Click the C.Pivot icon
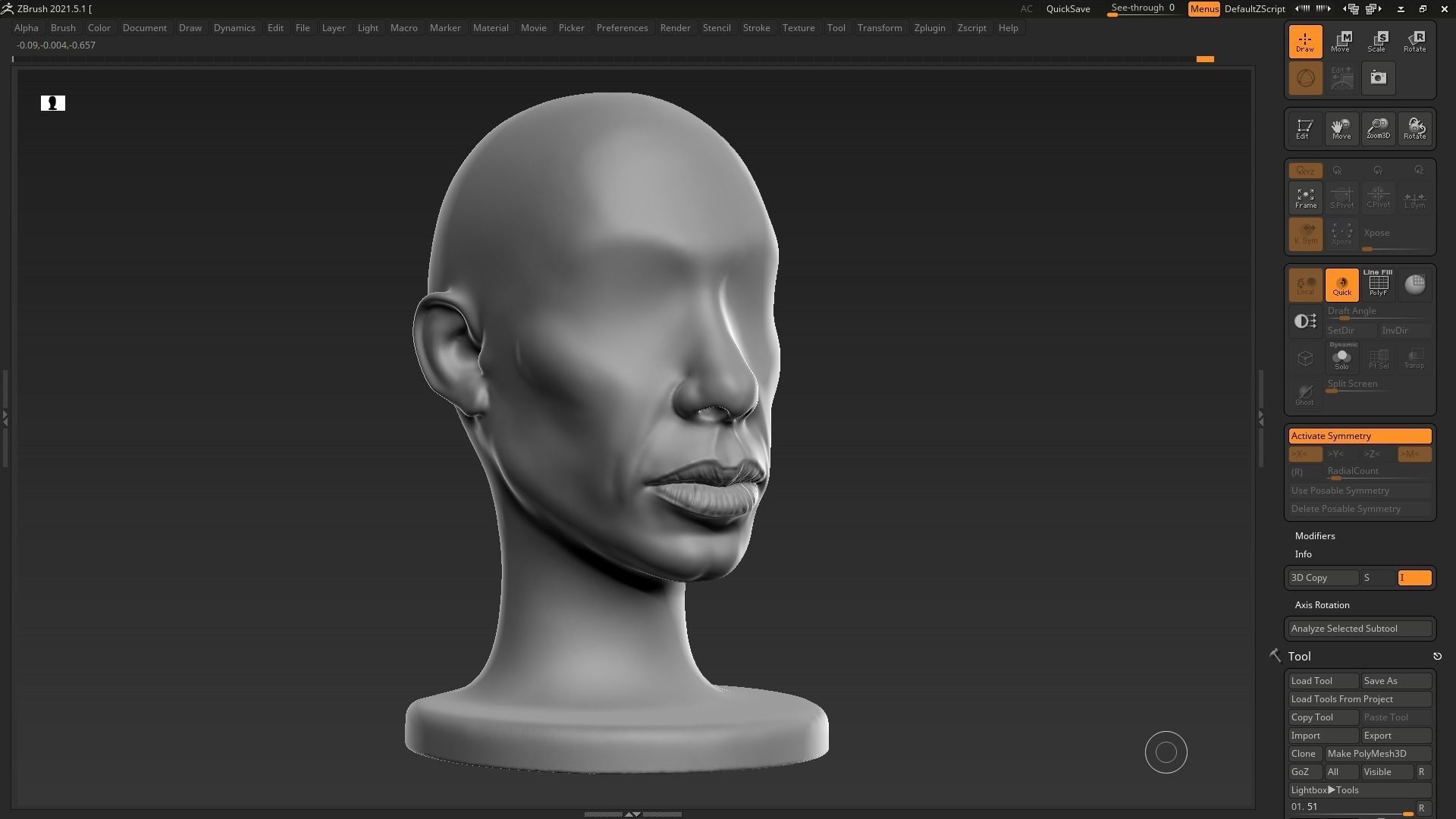Screen dimensions: 1456x819 pos(1378,198)
